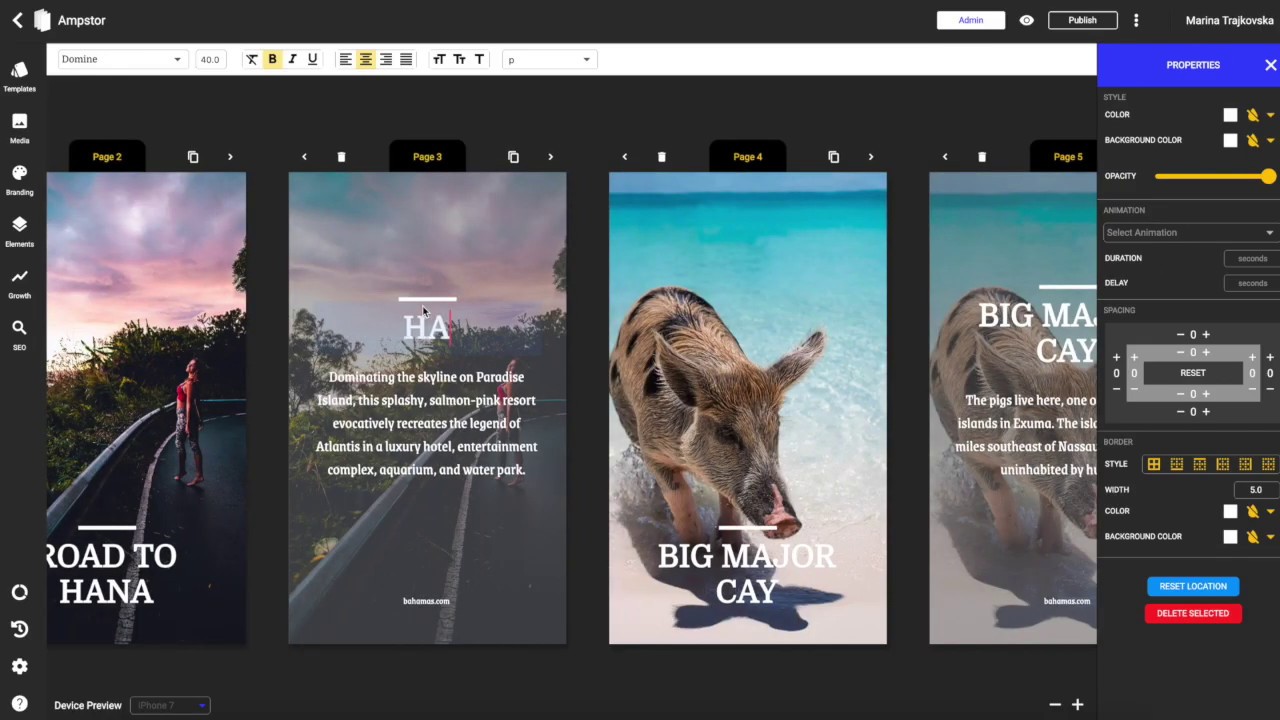Justify text alignment
Viewport: 1280px width, 720px height.
point(406,59)
